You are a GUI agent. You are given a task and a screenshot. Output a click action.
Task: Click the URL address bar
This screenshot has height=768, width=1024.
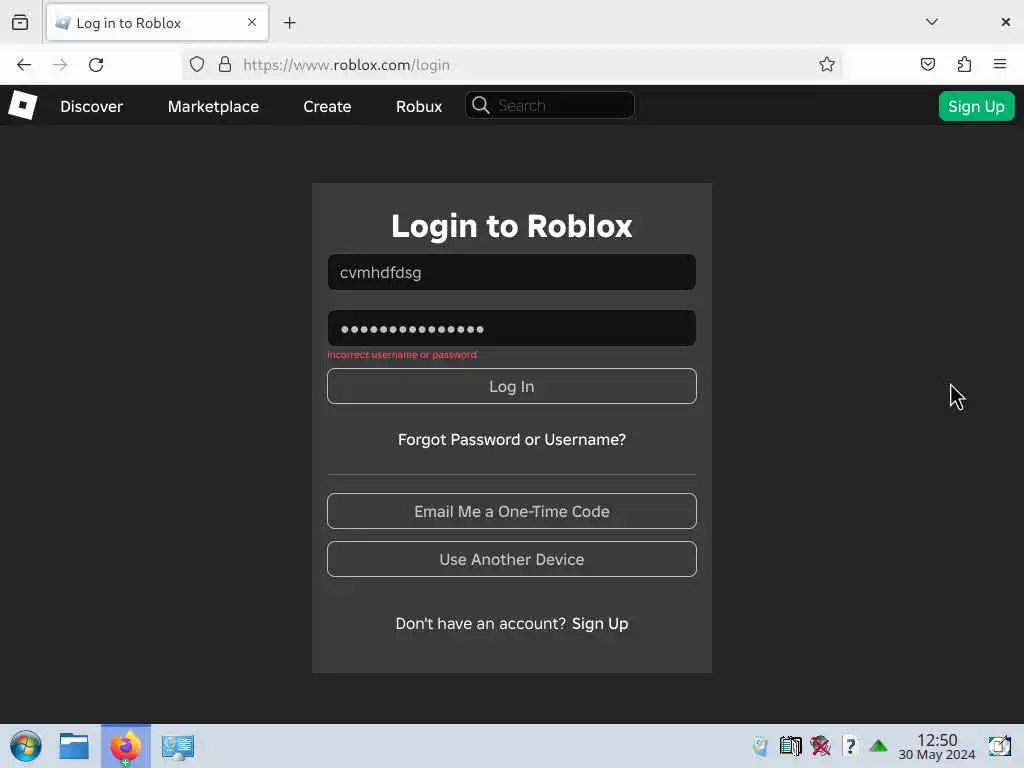(512, 65)
